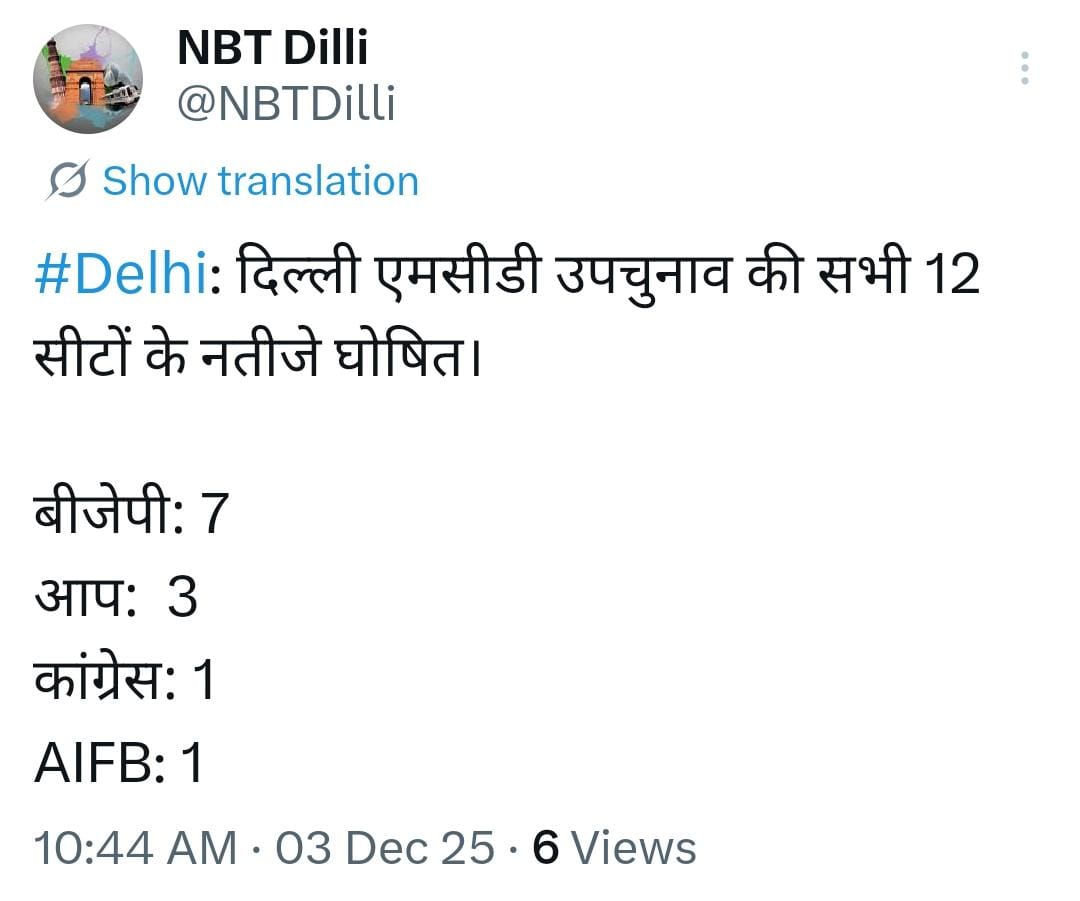This screenshot has height=901, width=1080.
Task: Click the Show translation link
Action: click(x=260, y=181)
